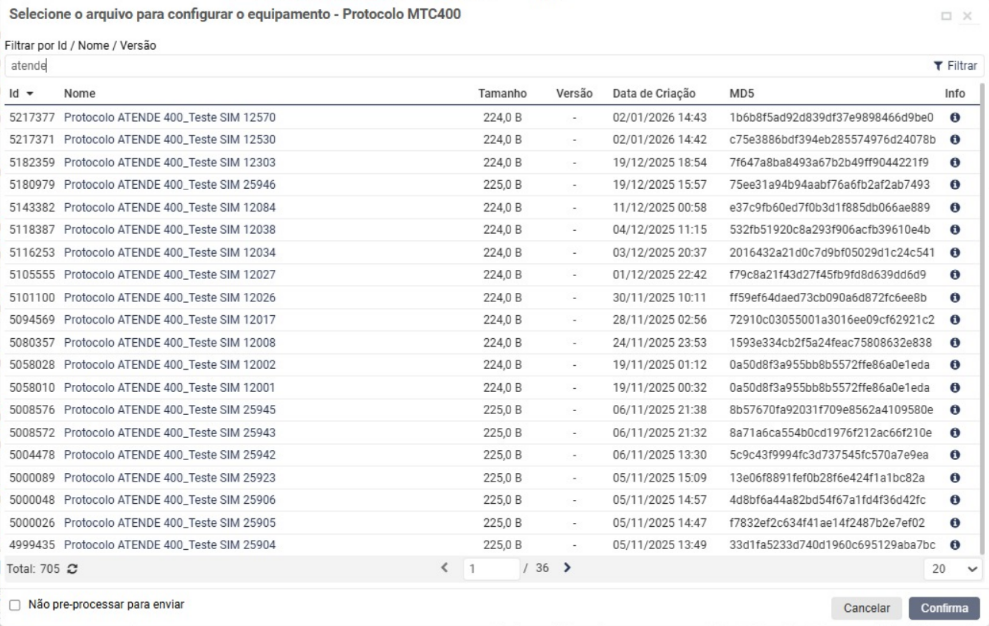Go to next page arrow

point(567,568)
